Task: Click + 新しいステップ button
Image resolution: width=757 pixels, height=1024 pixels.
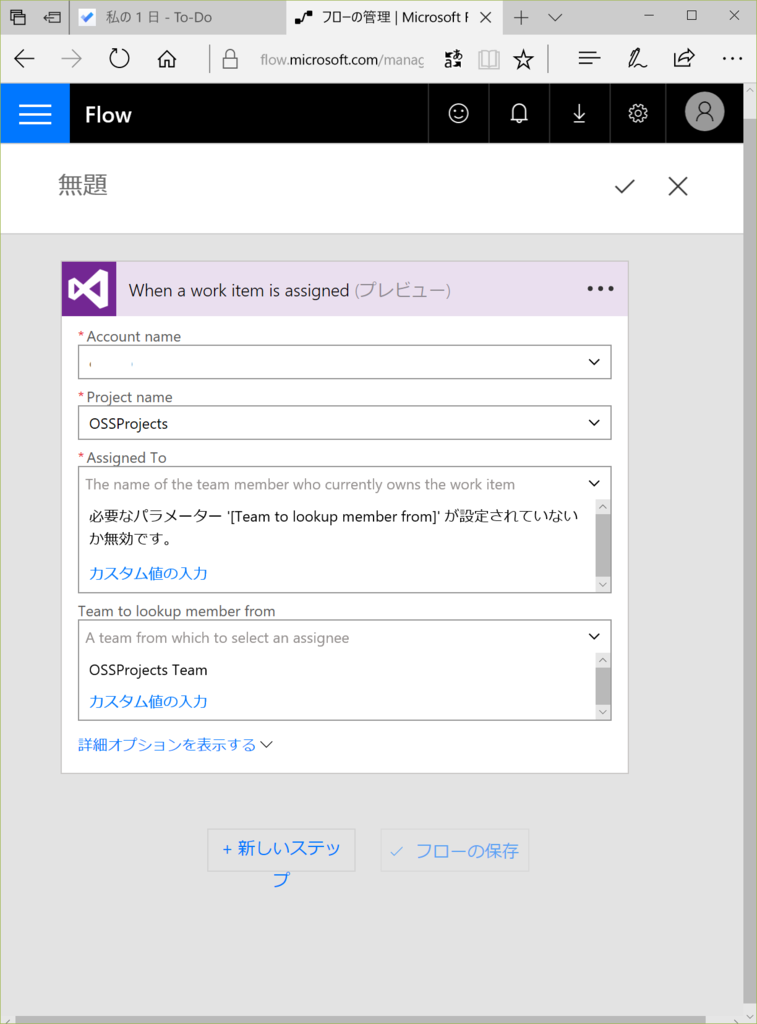Action: coord(282,850)
